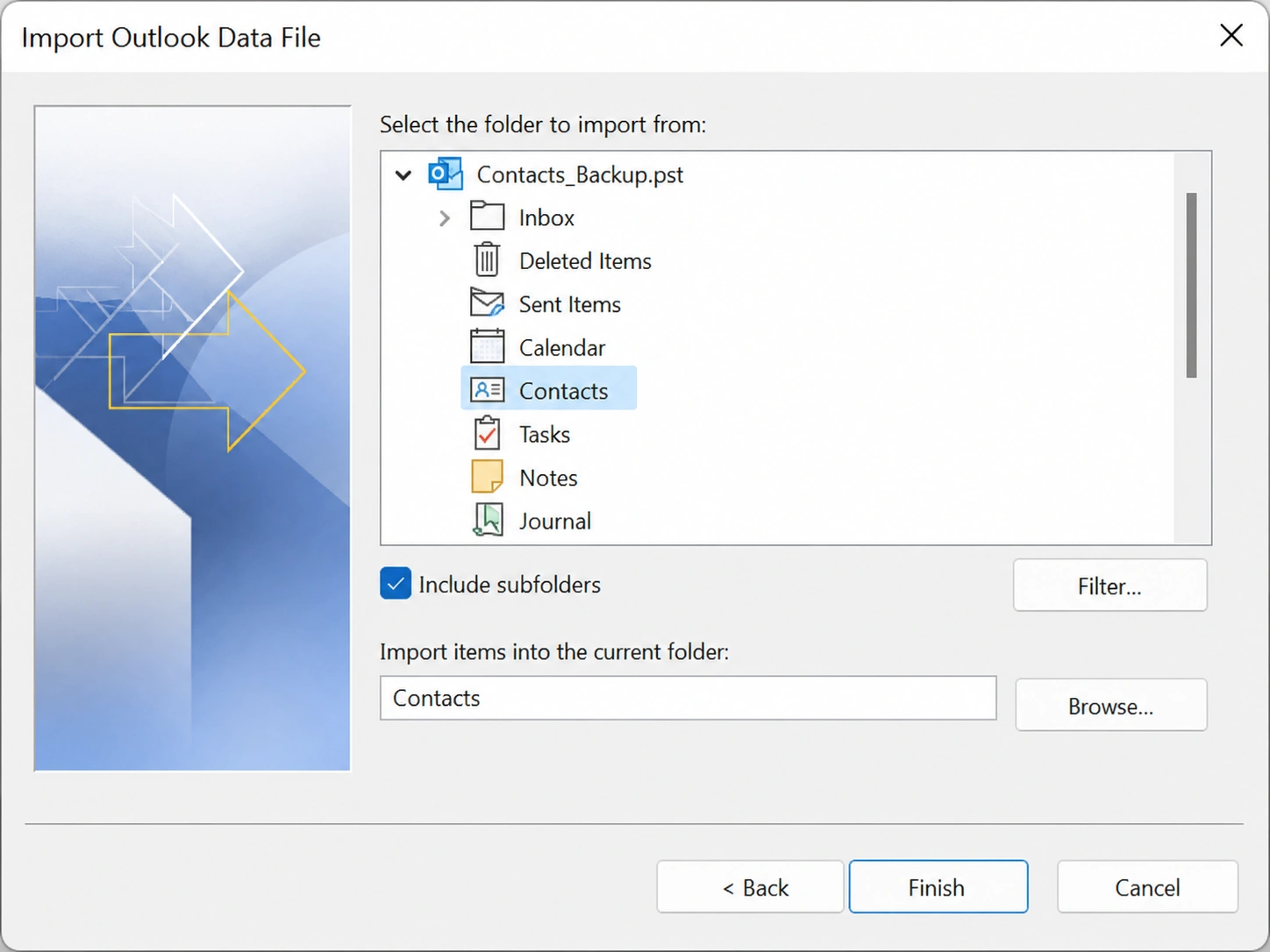1270x952 pixels.
Task: Select the Sent Items envelope icon
Action: click(x=487, y=302)
